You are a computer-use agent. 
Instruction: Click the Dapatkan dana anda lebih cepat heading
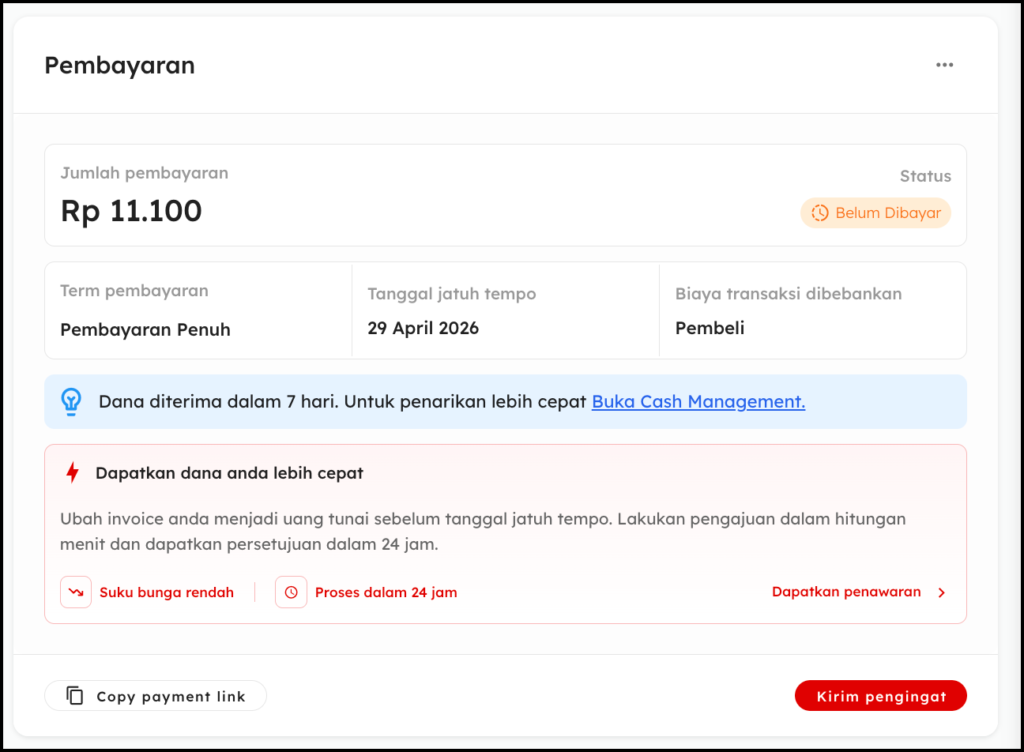[229, 473]
